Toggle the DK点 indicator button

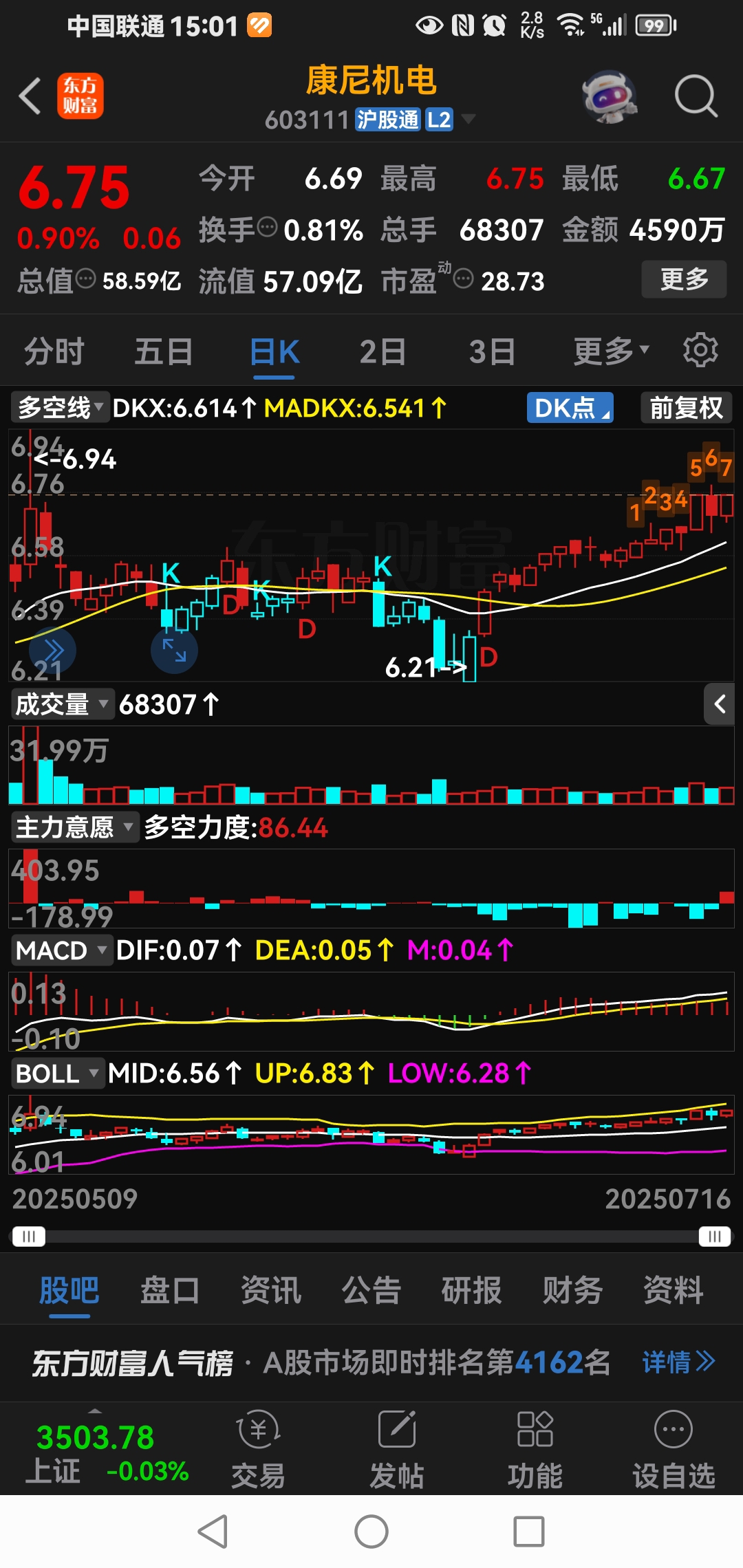click(x=570, y=408)
